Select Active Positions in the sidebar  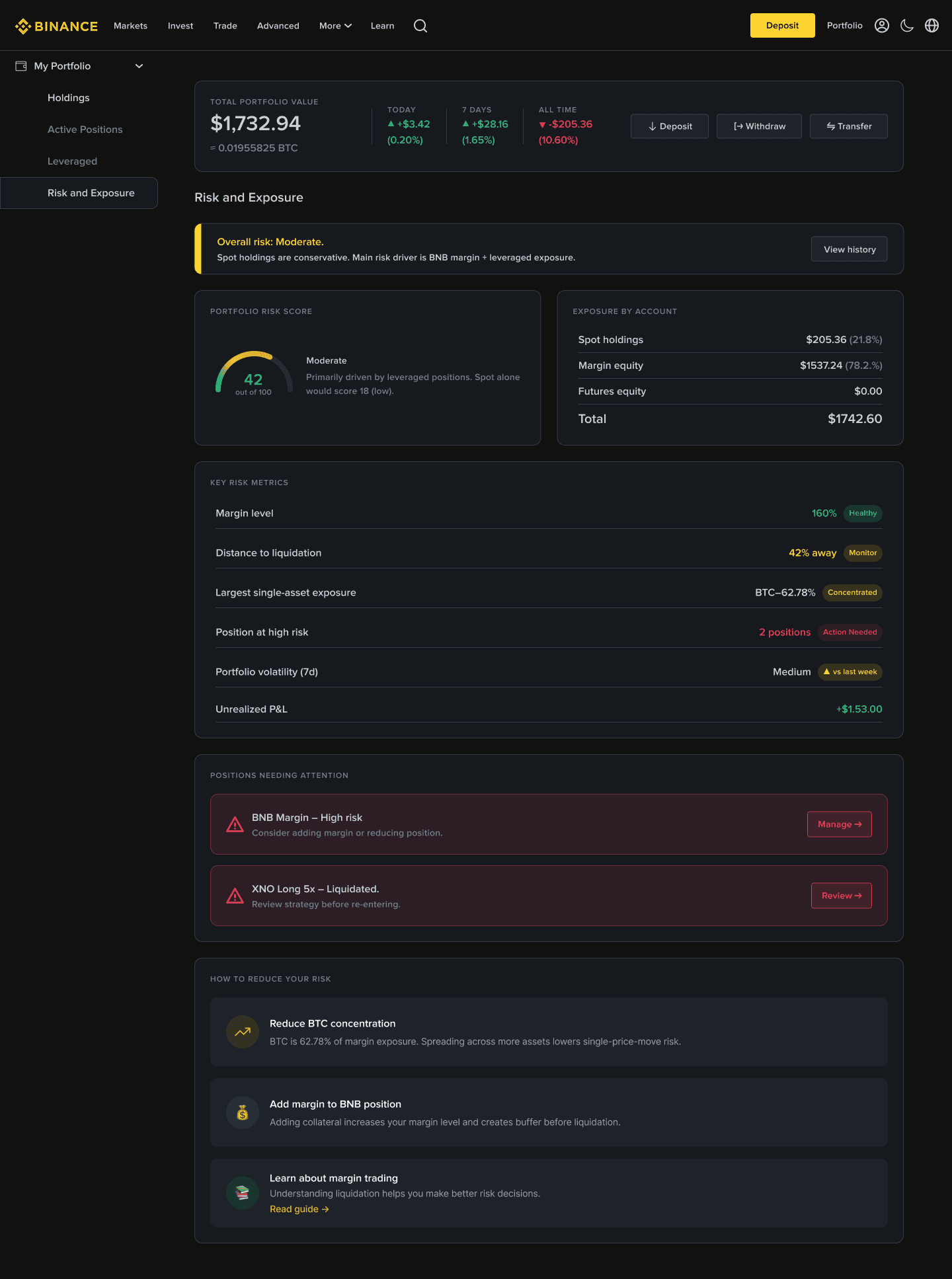pos(85,130)
